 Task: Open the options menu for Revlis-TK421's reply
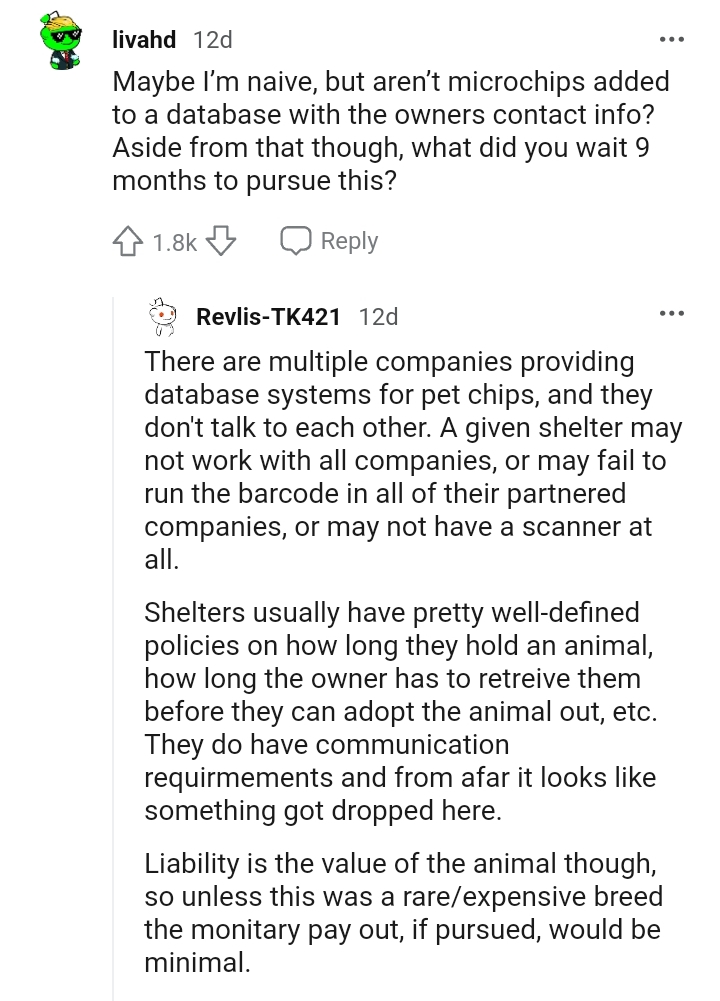pos(672,312)
